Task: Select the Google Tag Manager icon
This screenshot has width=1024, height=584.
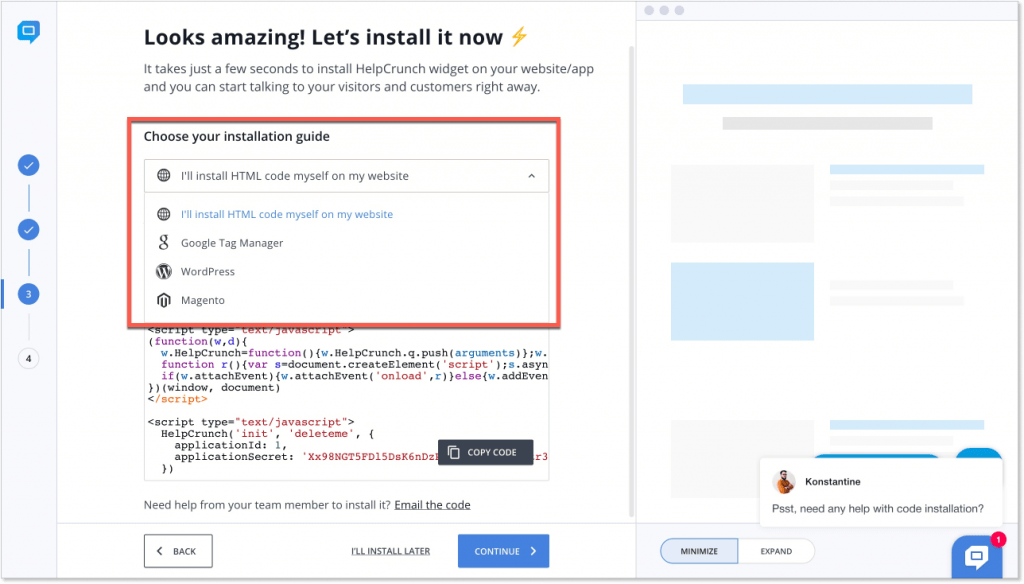Action: click(164, 242)
